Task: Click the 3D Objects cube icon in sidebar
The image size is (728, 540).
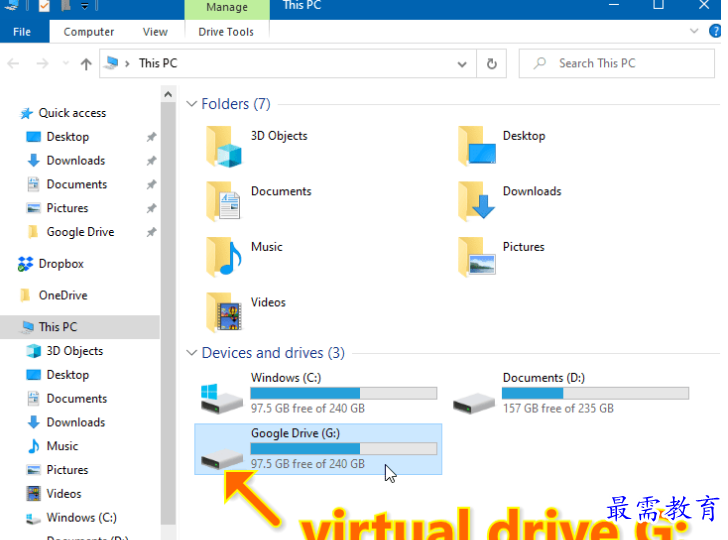Action: 33,351
